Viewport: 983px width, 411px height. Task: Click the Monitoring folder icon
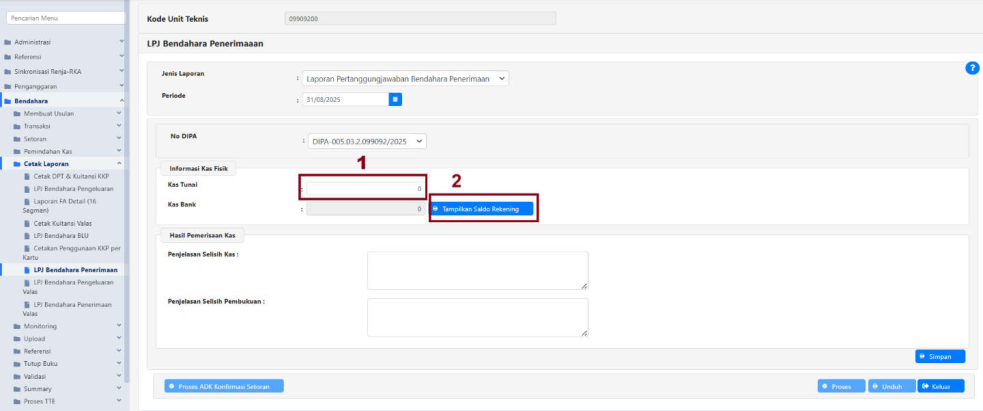pyautogui.click(x=17, y=327)
